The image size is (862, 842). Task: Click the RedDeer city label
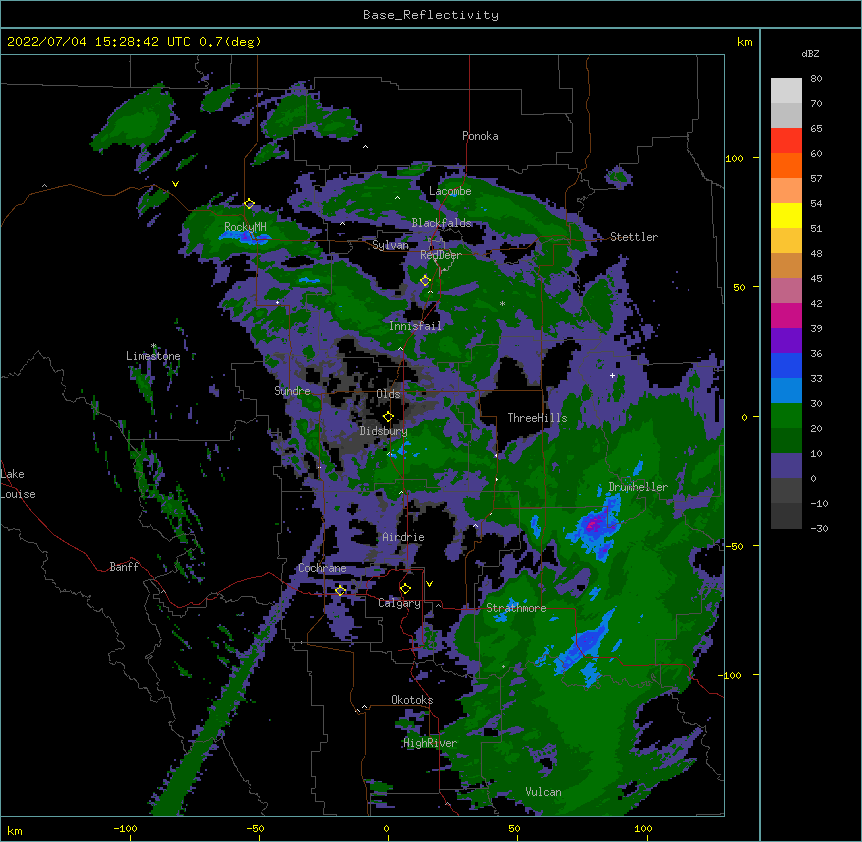coord(441,255)
